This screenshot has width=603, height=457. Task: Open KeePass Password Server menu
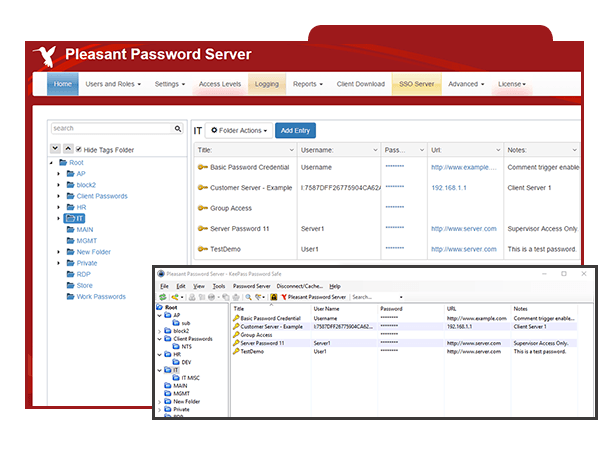[x=252, y=286]
